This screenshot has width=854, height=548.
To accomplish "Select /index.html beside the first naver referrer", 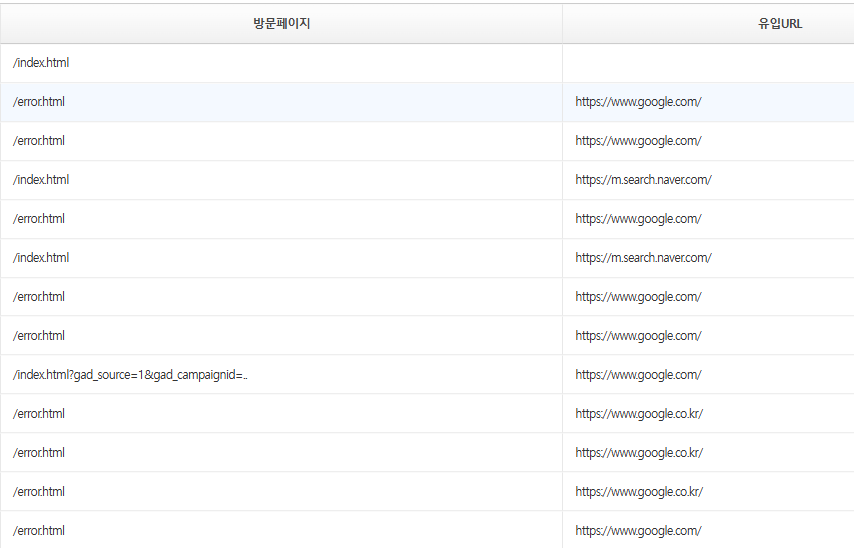I will pyautogui.click(x=41, y=180).
